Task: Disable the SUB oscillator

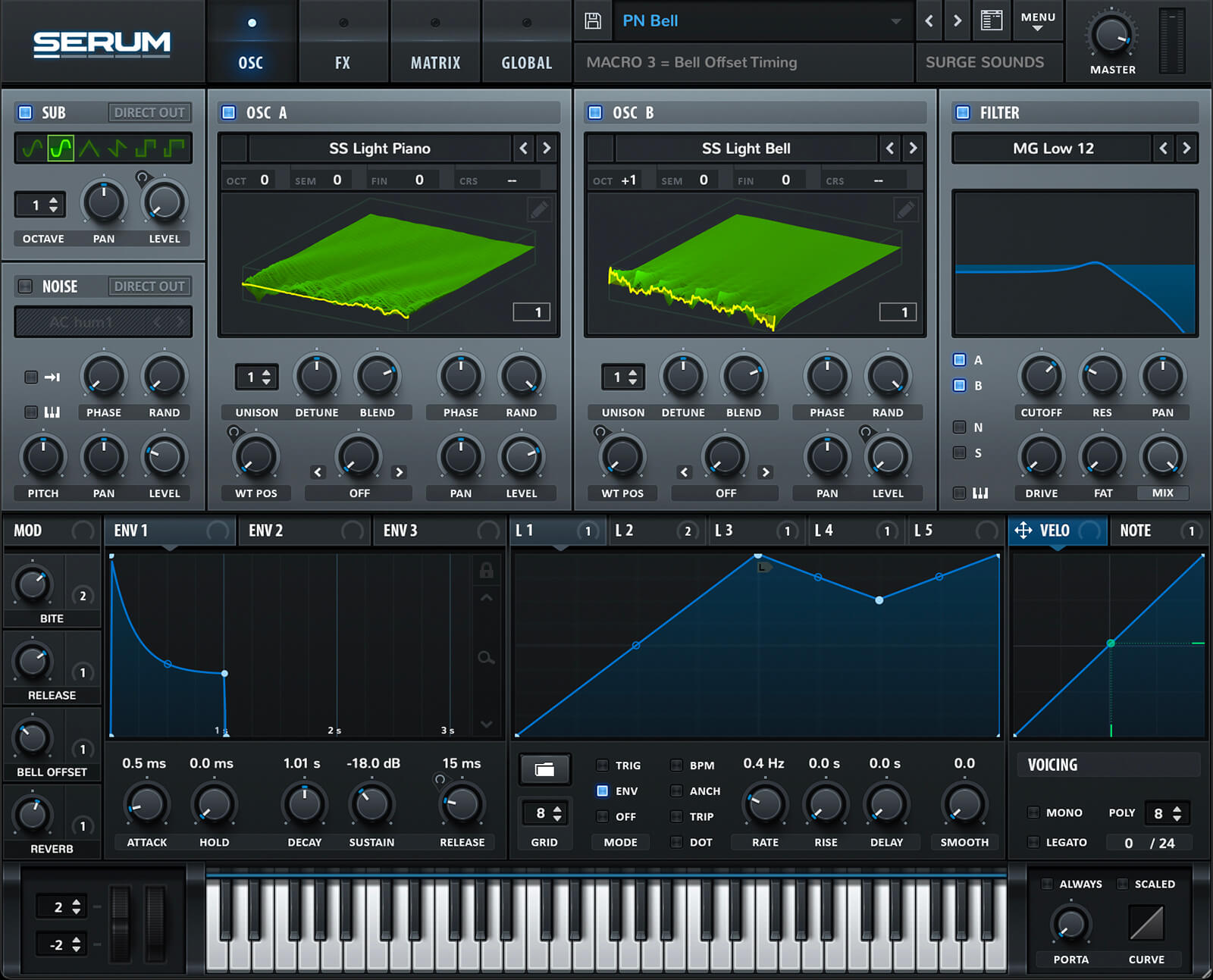Action: [25, 112]
